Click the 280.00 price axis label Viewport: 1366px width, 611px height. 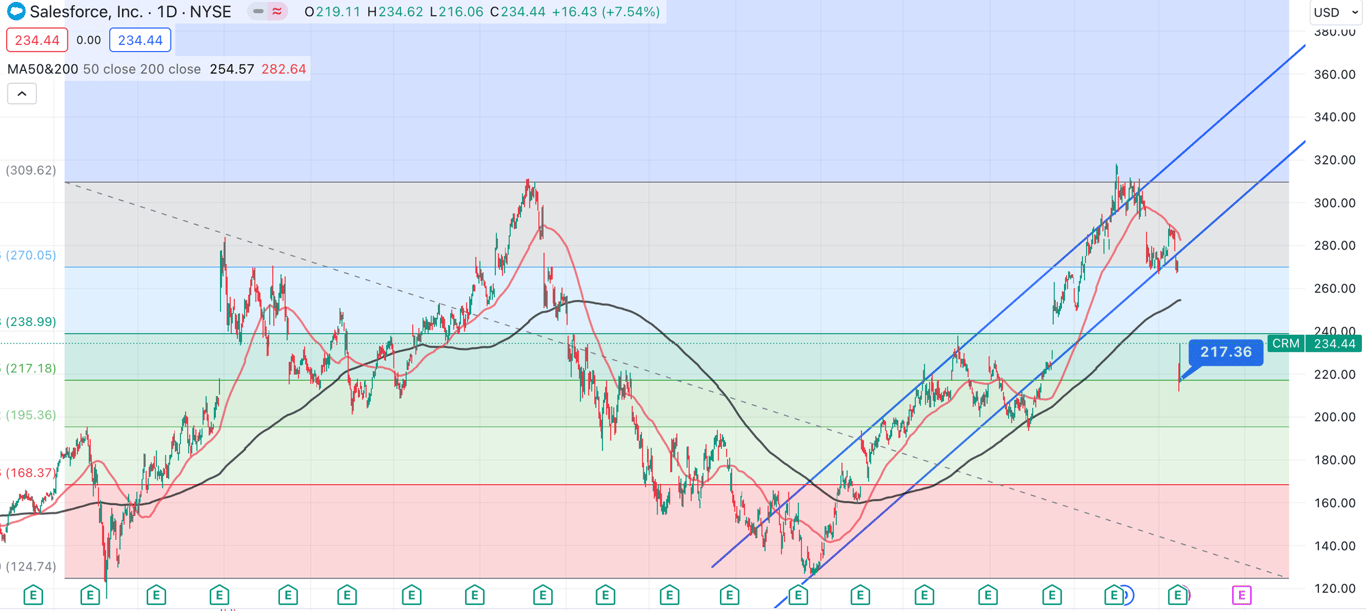pyautogui.click(x=1335, y=245)
